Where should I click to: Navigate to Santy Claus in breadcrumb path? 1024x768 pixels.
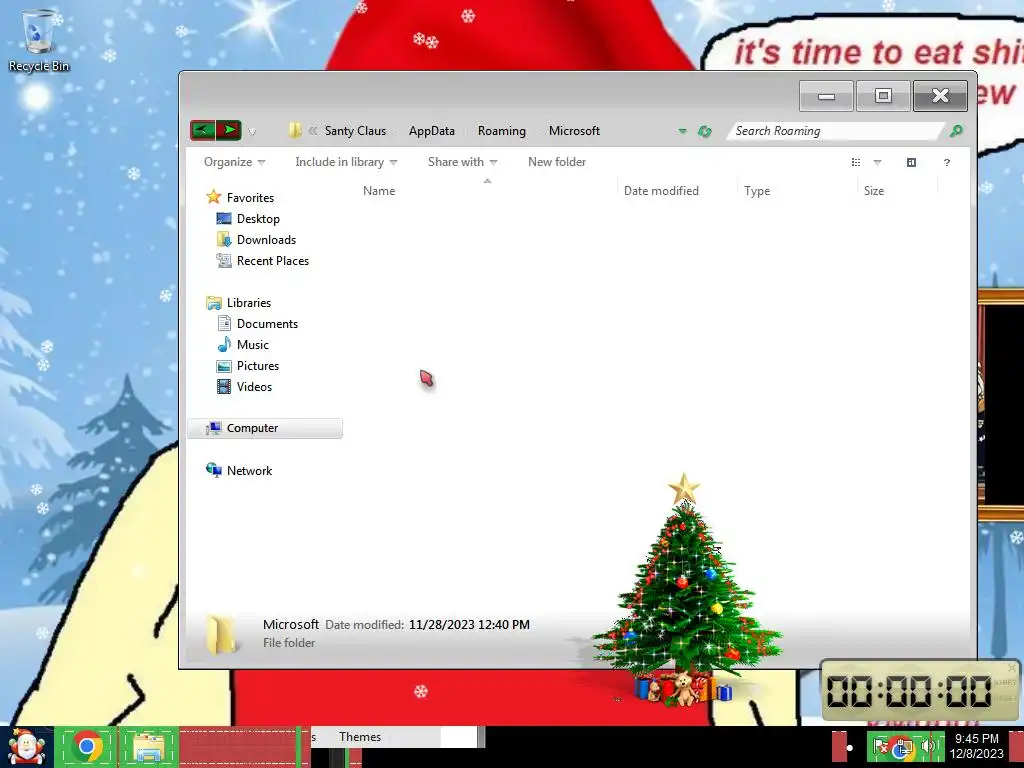(355, 131)
